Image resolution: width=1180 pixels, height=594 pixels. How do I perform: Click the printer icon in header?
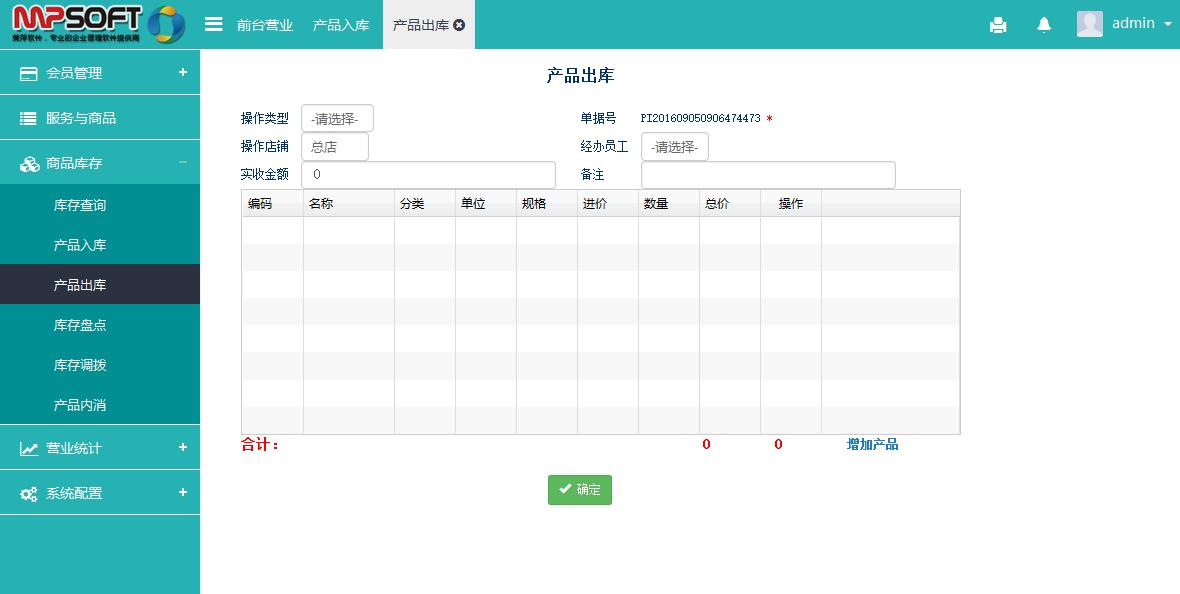pos(997,25)
